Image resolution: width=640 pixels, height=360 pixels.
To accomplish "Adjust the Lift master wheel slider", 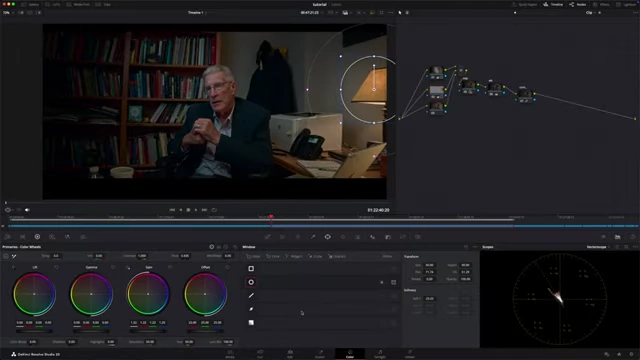I will click(x=34, y=331).
